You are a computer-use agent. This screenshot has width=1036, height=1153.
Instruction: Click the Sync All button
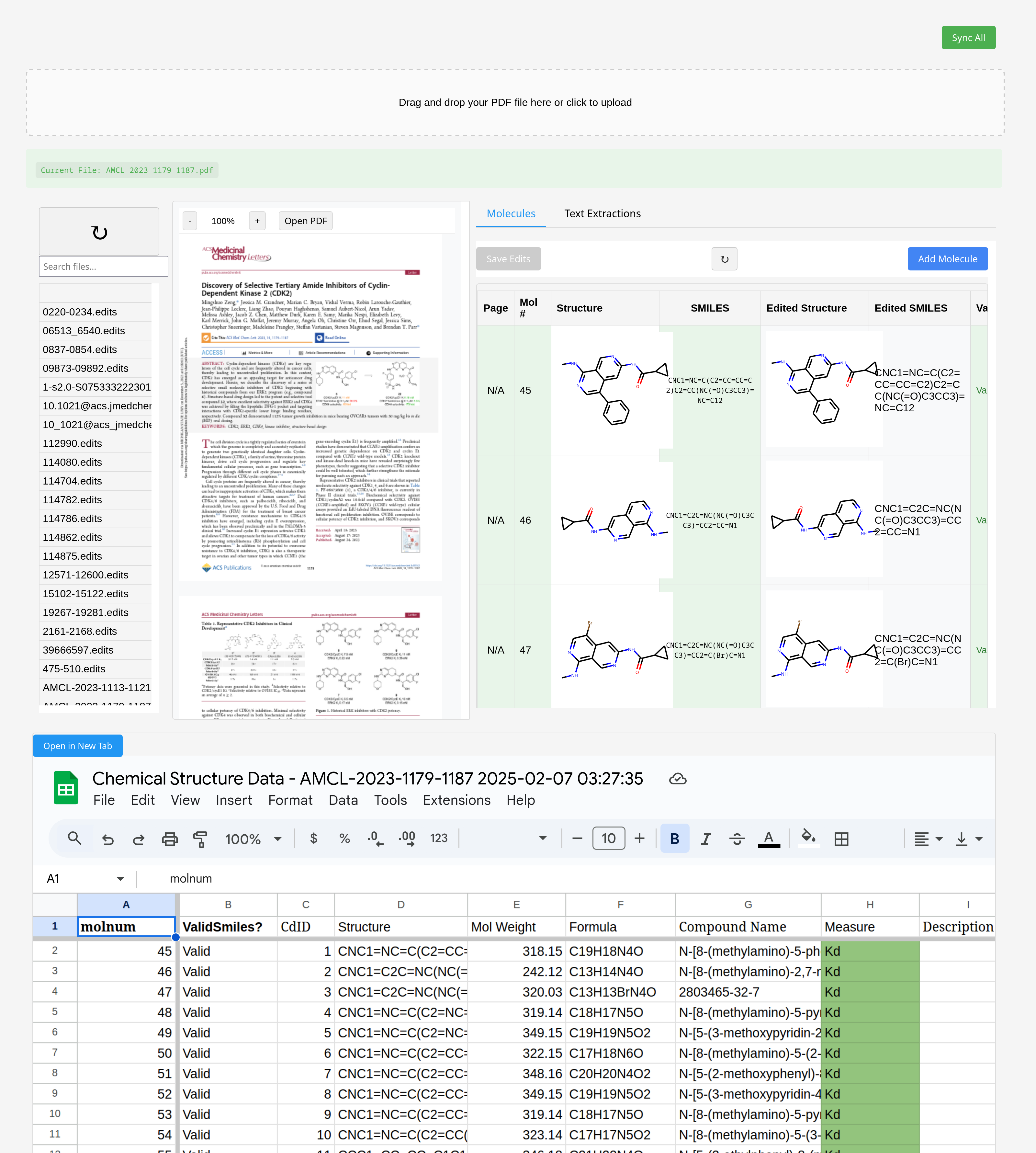click(x=968, y=37)
